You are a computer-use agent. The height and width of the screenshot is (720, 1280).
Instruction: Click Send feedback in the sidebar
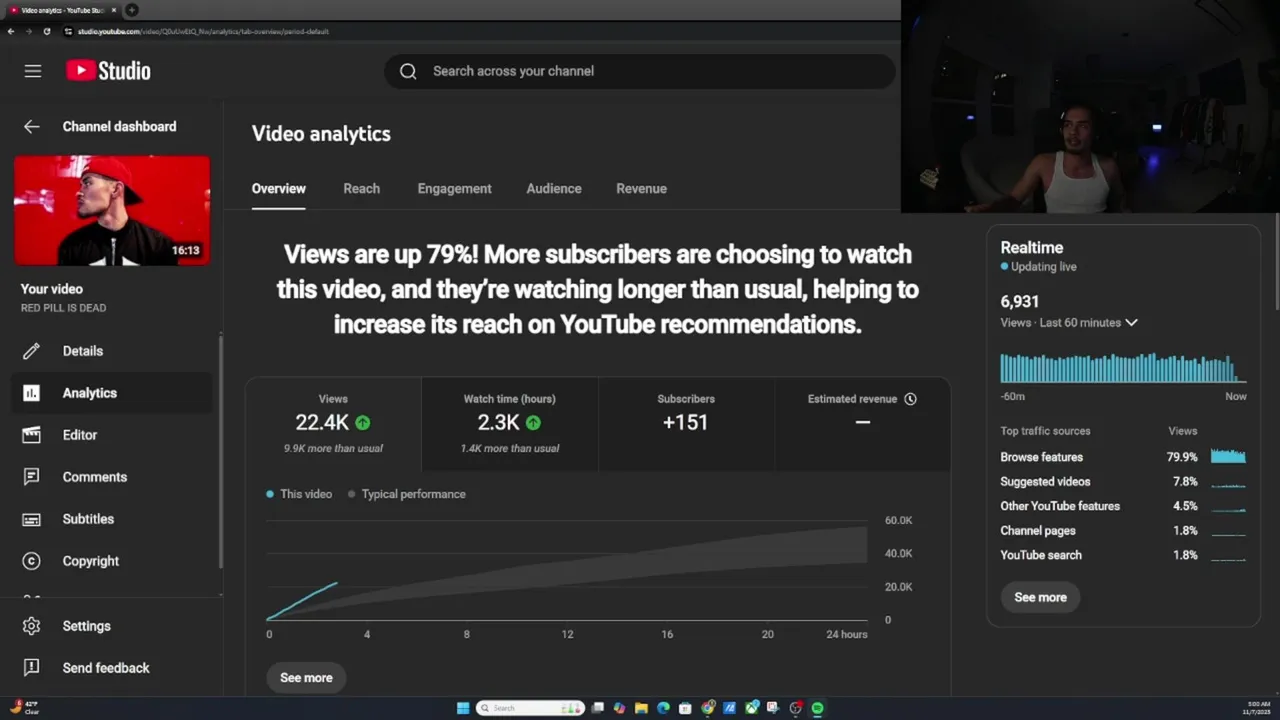[112, 668]
